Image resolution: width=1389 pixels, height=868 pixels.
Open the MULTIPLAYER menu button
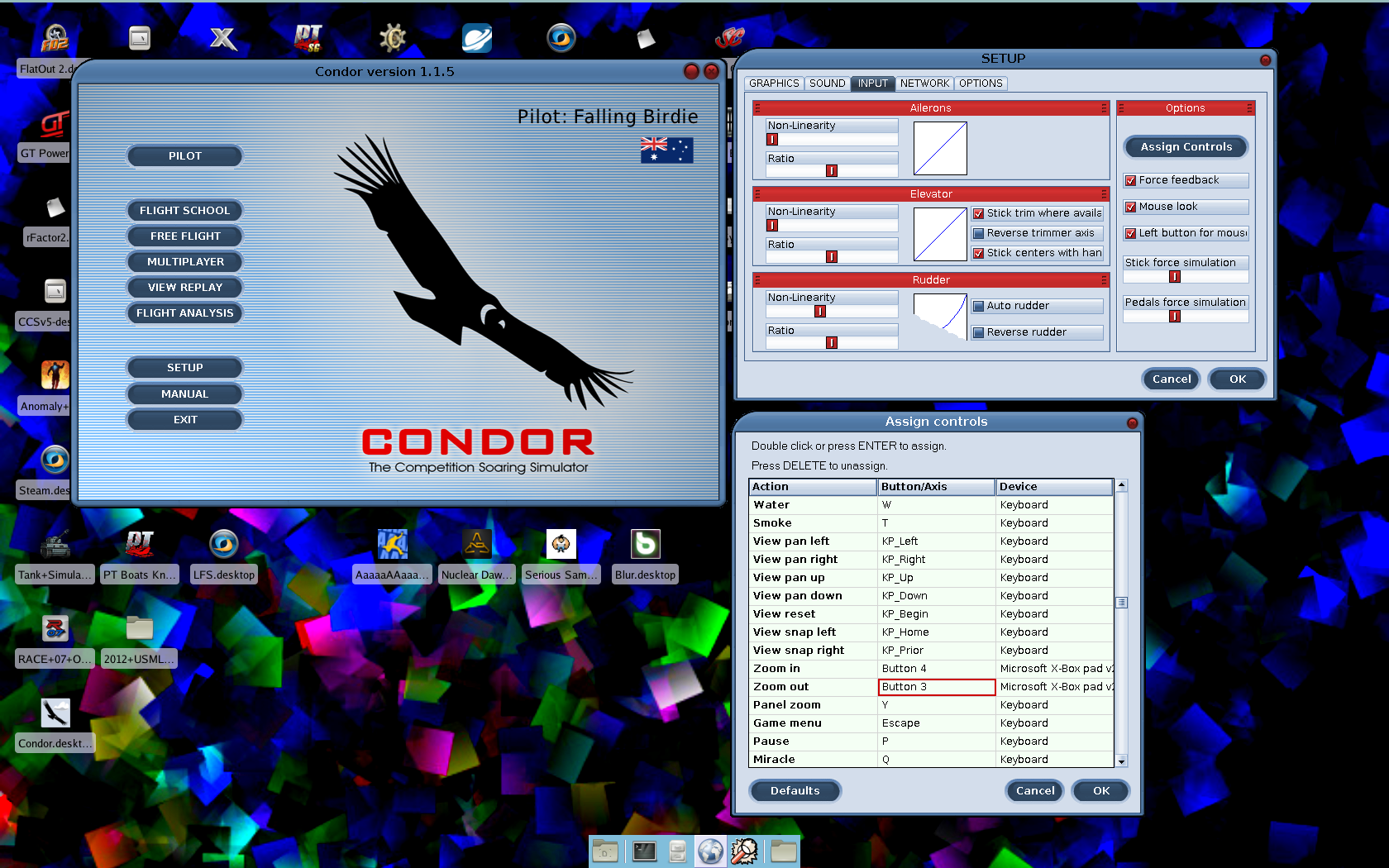(184, 262)
